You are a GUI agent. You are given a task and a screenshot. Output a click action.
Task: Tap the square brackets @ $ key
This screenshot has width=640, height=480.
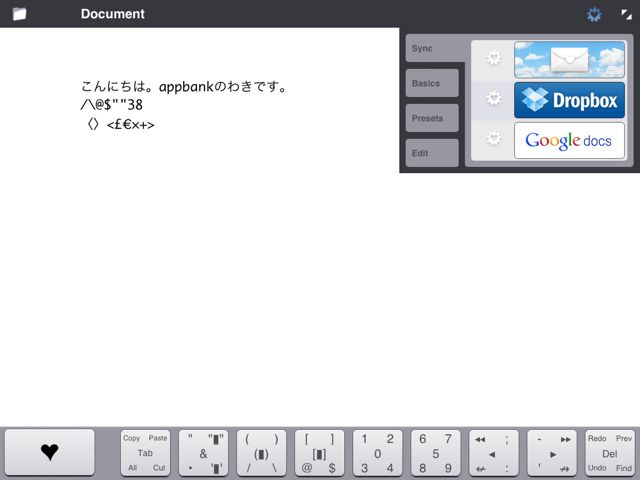click(319, 453)
